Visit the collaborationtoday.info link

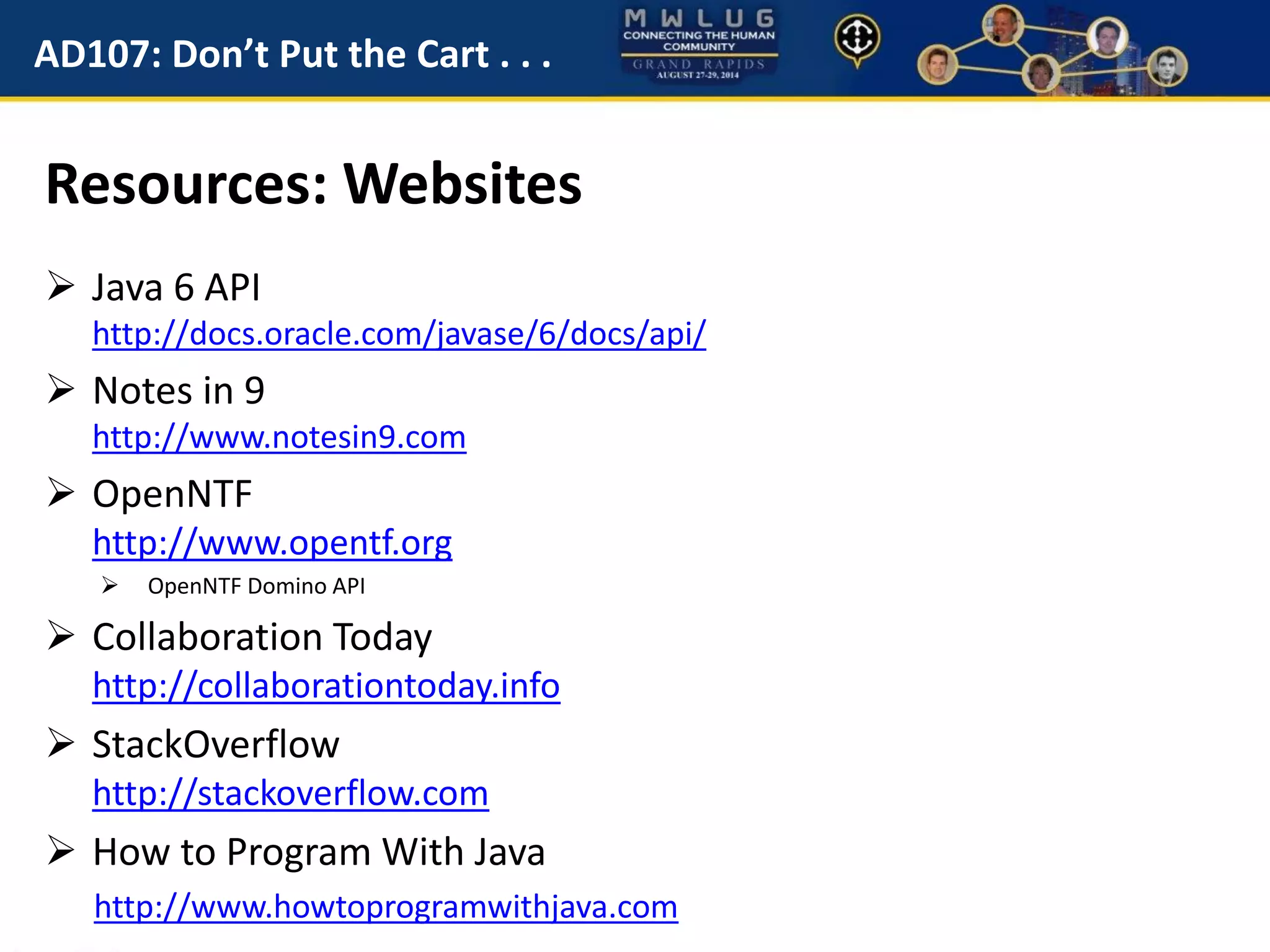tap(326, 685)
